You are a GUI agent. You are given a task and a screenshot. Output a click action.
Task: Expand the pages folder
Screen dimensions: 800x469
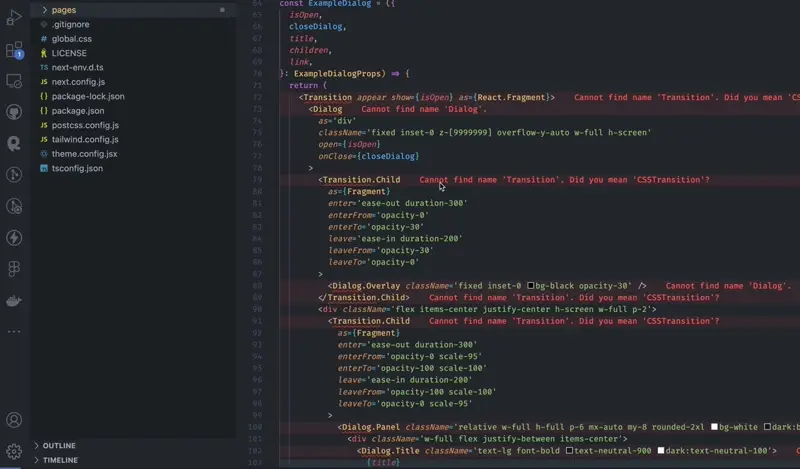click(44, 10)
